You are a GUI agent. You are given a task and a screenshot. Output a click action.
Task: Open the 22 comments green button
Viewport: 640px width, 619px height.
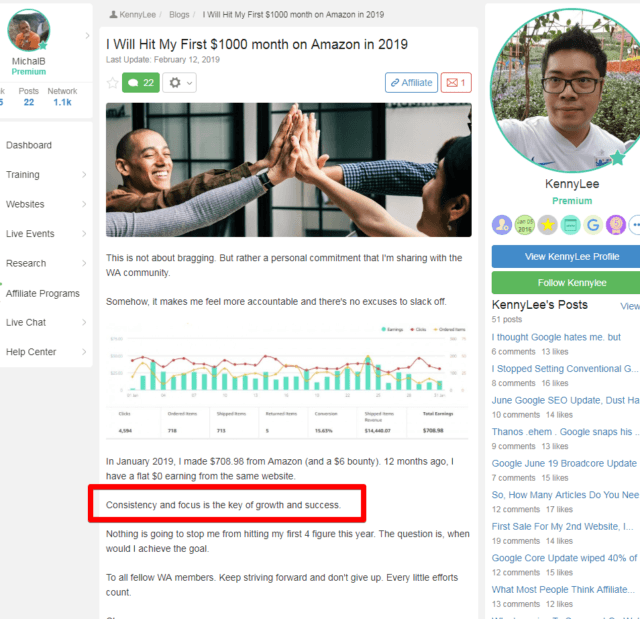(140, 83)
